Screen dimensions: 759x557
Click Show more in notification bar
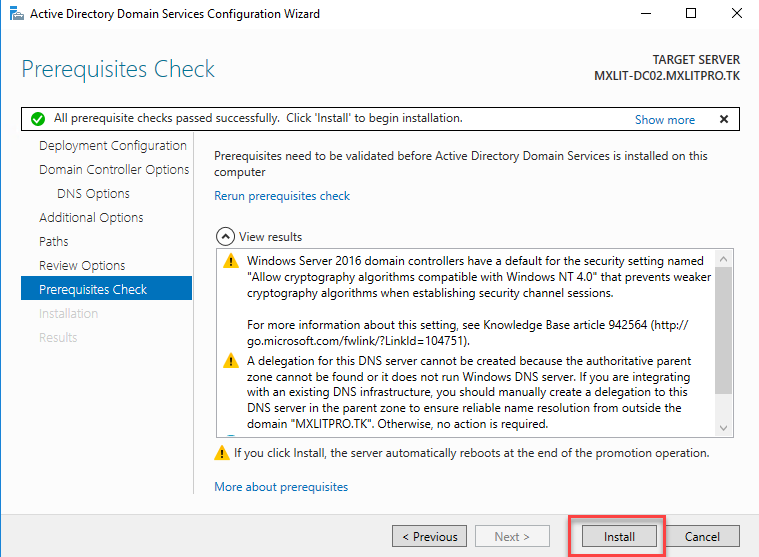pos(664,119)
